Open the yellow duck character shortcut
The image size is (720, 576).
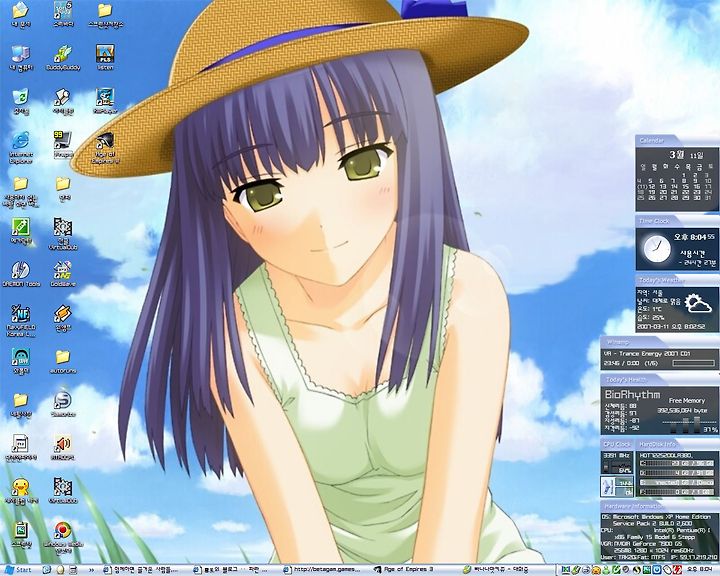pos(21,491)
